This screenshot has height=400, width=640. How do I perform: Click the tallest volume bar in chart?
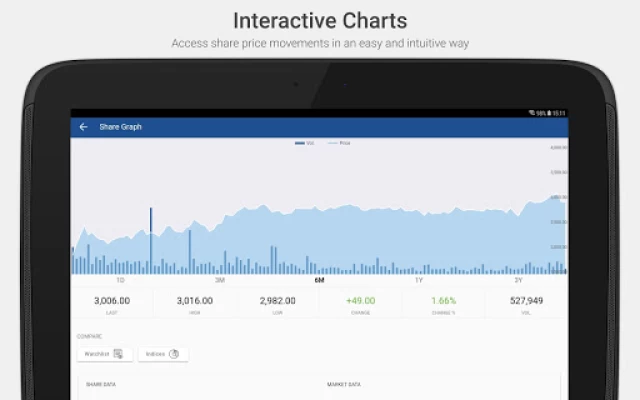(151, 240)
